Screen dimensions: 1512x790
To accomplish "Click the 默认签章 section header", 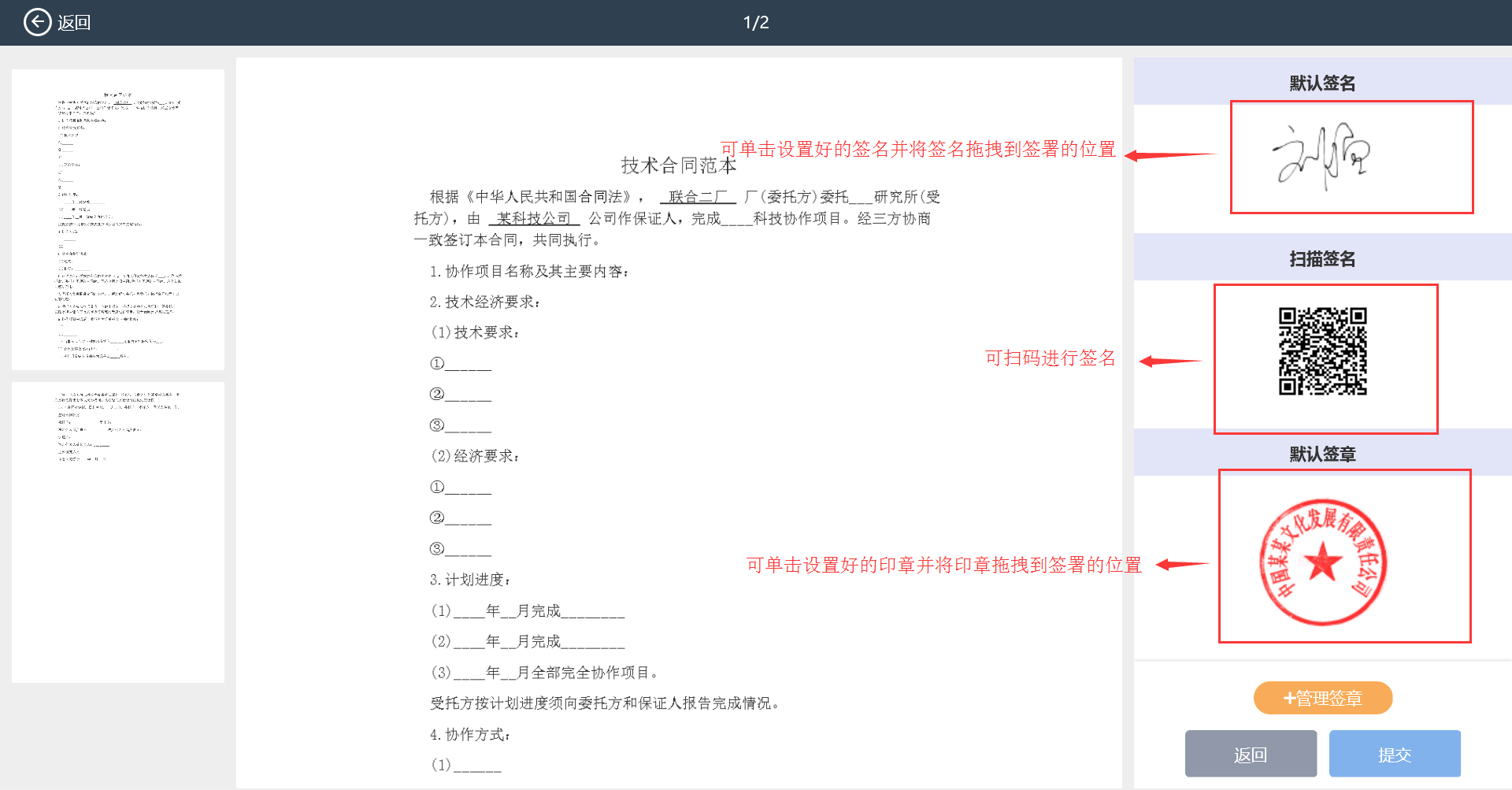I will point(1322,454).
